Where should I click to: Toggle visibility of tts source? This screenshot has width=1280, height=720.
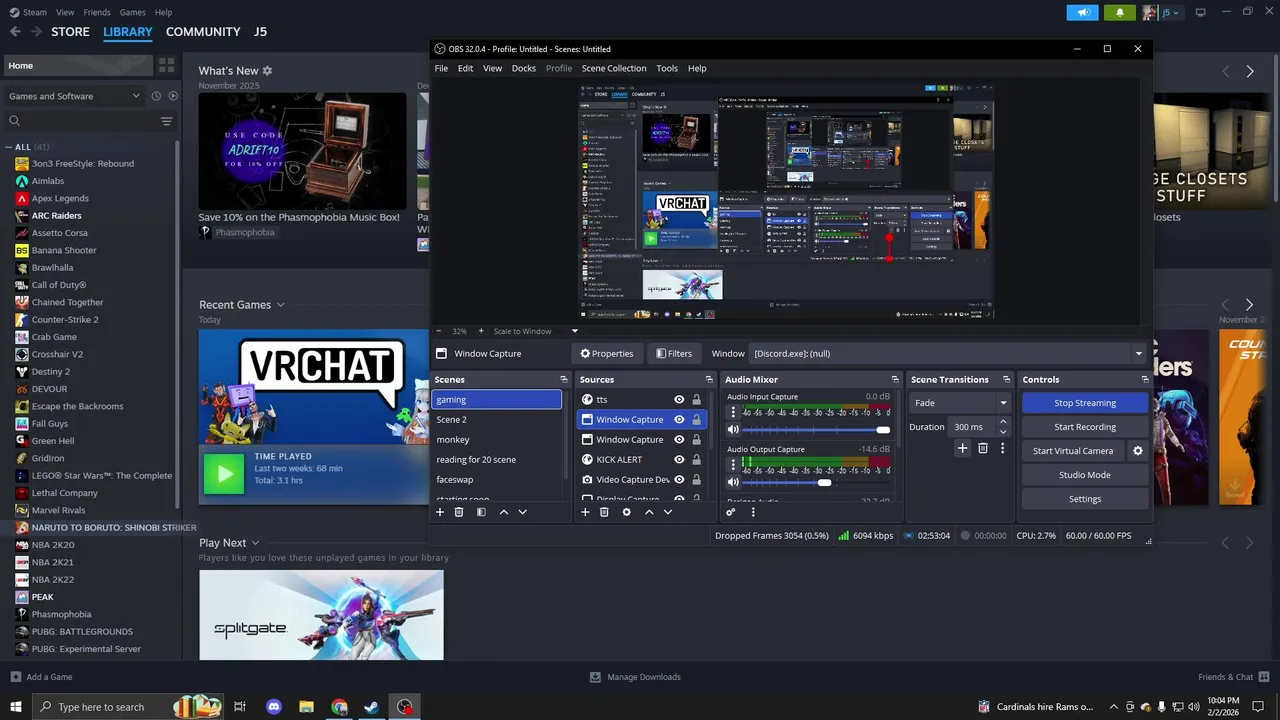coord(679,400)
